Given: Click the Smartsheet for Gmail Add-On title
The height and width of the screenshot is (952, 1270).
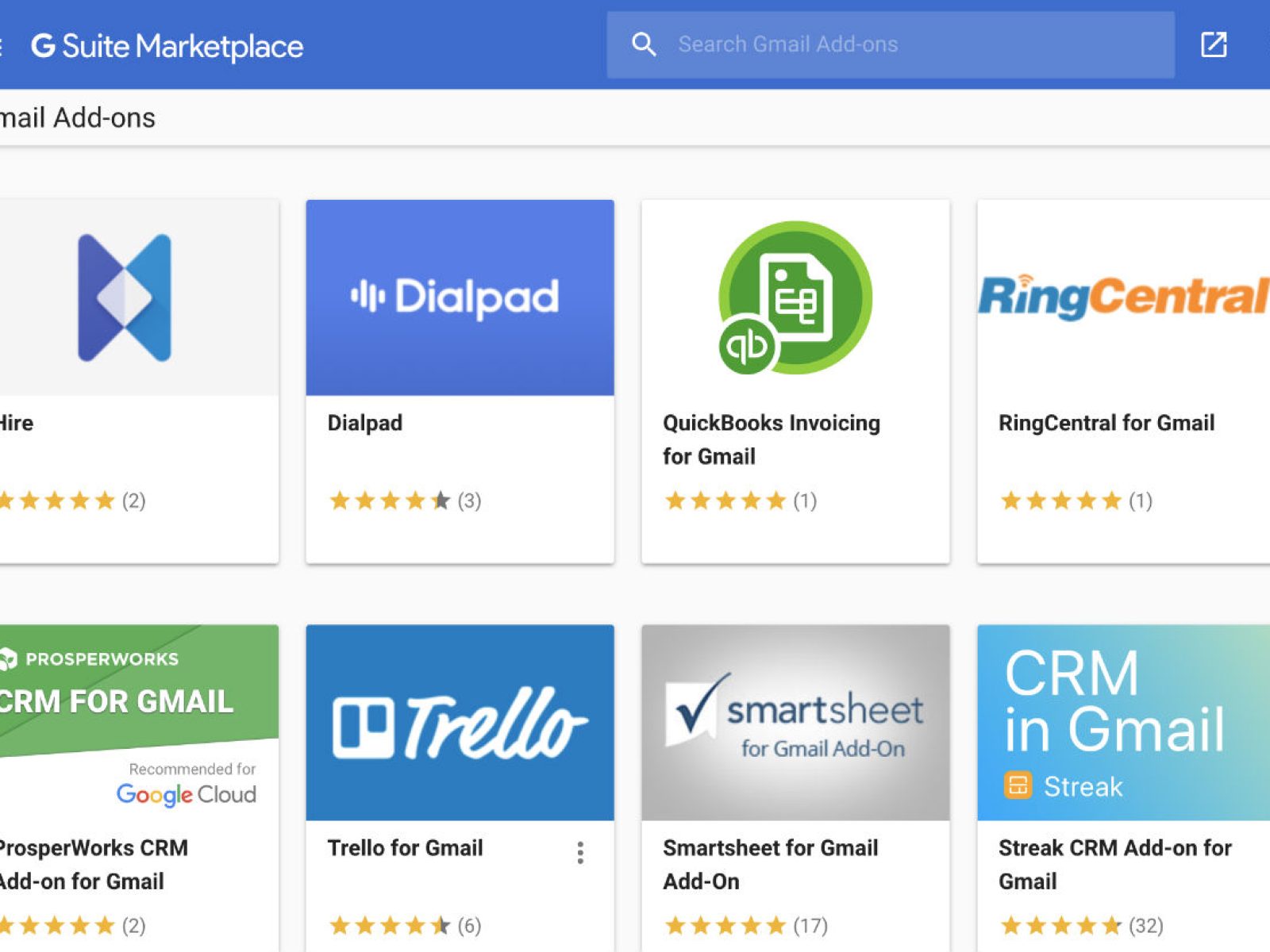Looking at the screenshot, I should coord(770,864).
